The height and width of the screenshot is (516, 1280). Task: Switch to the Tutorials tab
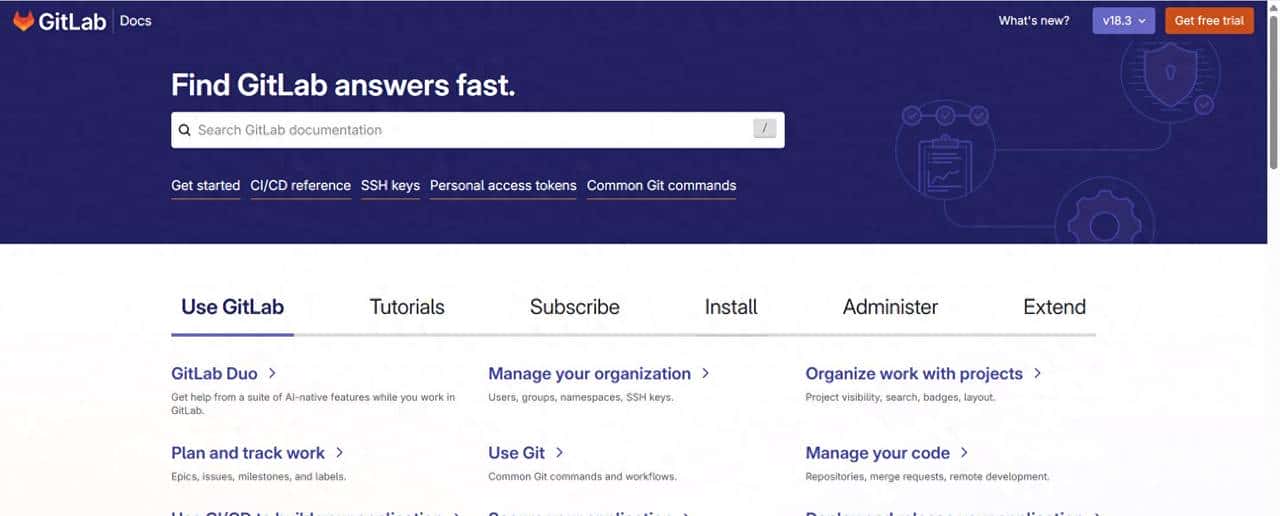pos(407,307)
